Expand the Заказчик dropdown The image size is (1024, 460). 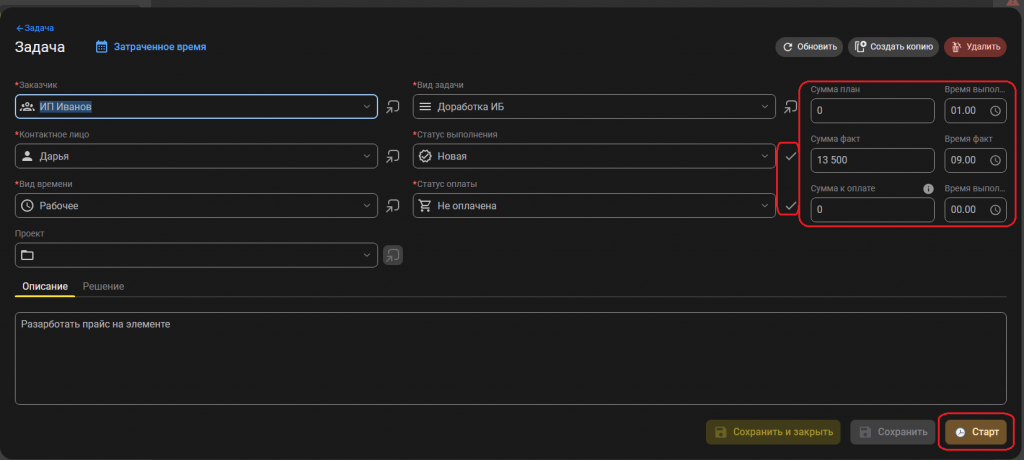coord(367,106)
